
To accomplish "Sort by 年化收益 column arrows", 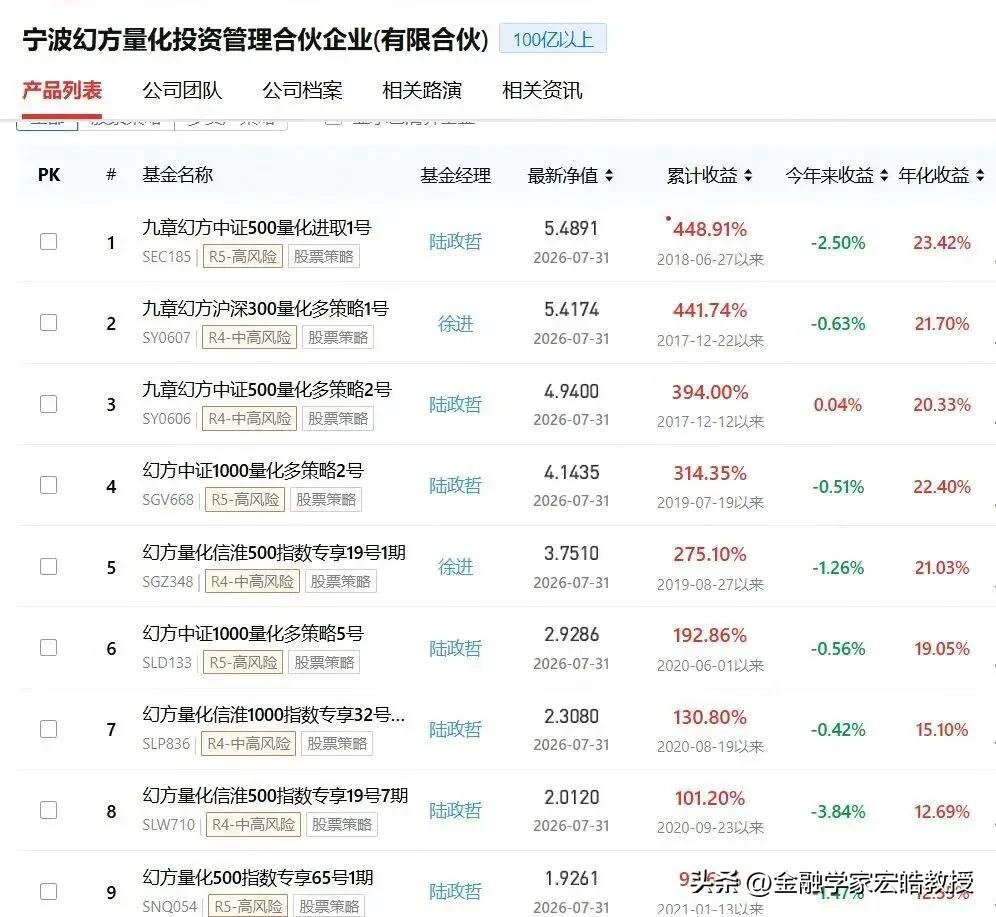I will (x=979, y=175).
